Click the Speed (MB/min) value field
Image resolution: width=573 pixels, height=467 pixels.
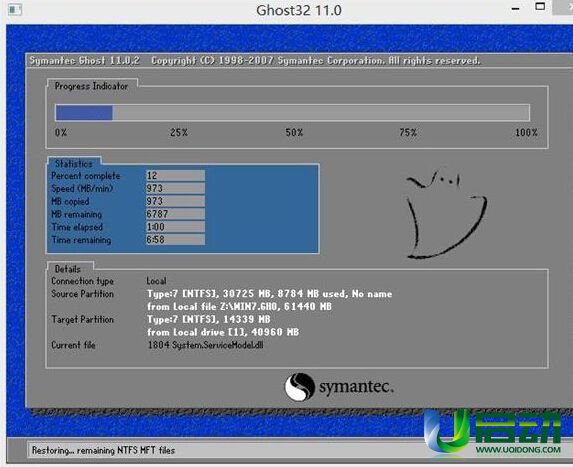(x=175, y=189)
